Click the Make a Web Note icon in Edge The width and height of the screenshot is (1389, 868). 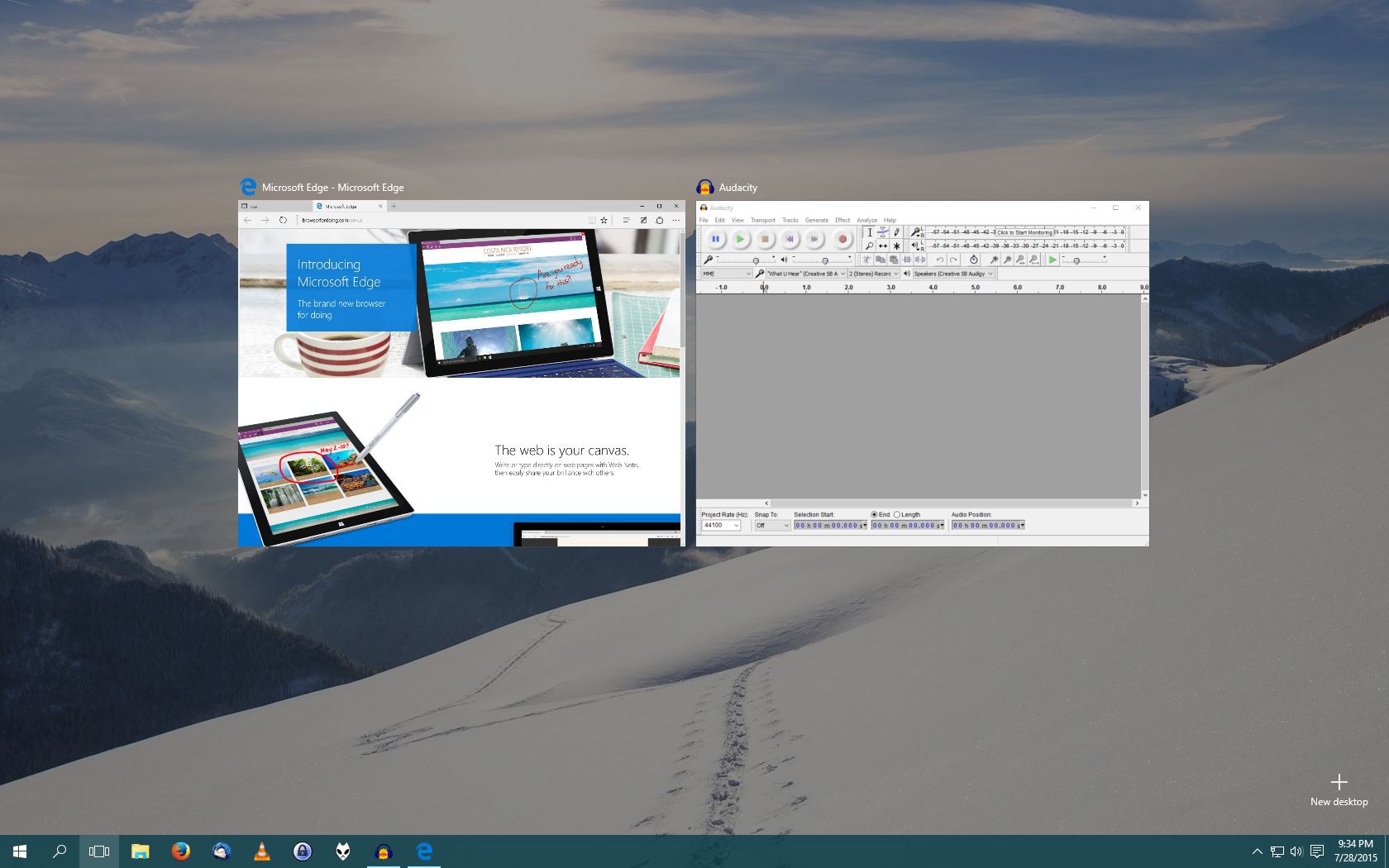click(x=643, y=220)
